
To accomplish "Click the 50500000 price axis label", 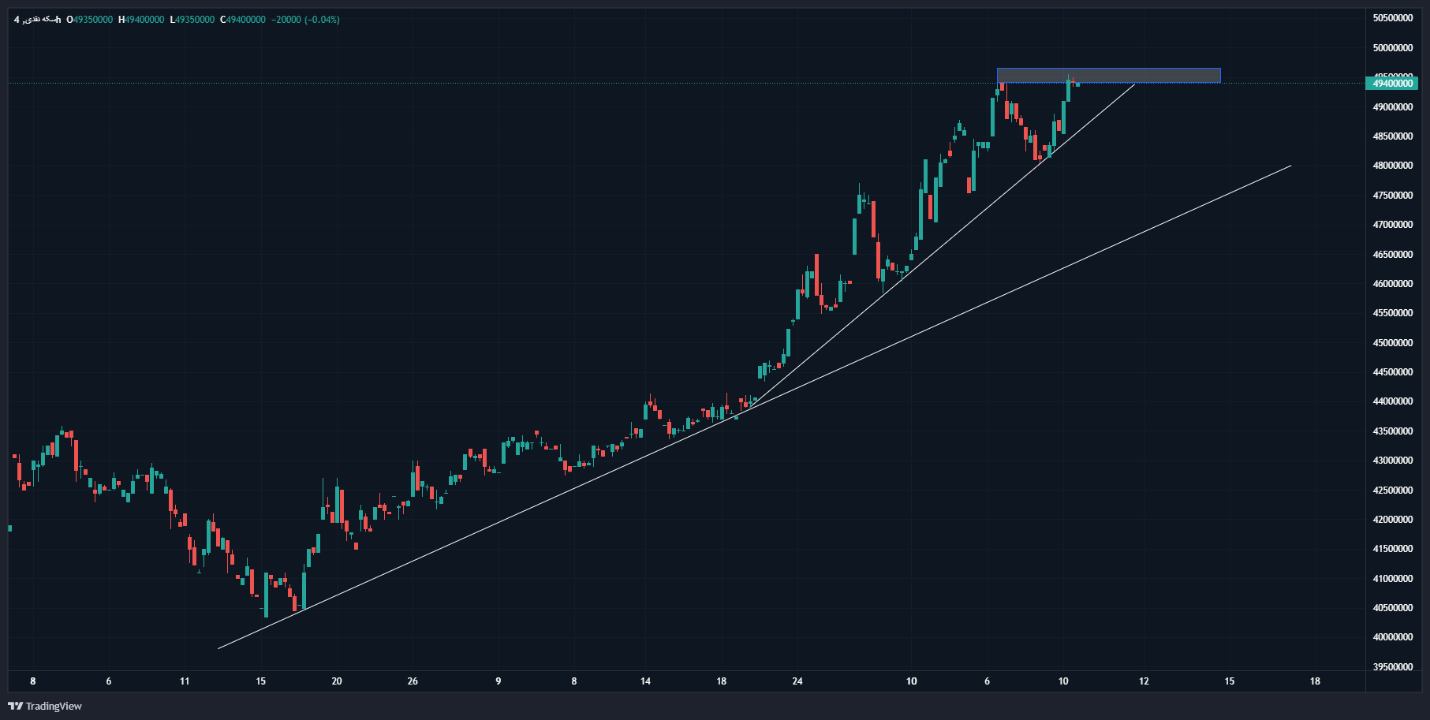I will (1392, 18).
